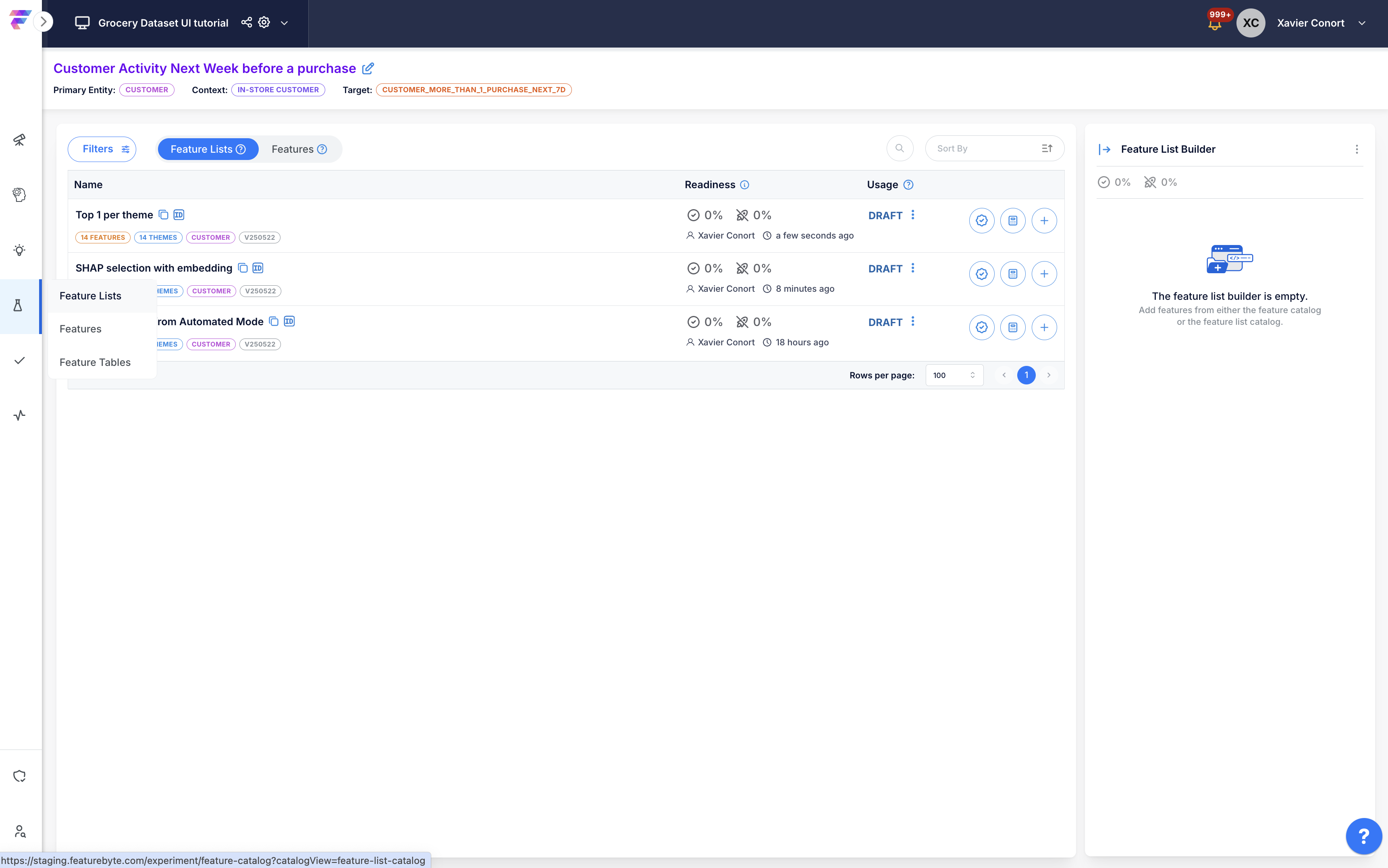Screen dimensions: 1388x868
Task: Switch to the Features toggle view
Action: (299, 149)
